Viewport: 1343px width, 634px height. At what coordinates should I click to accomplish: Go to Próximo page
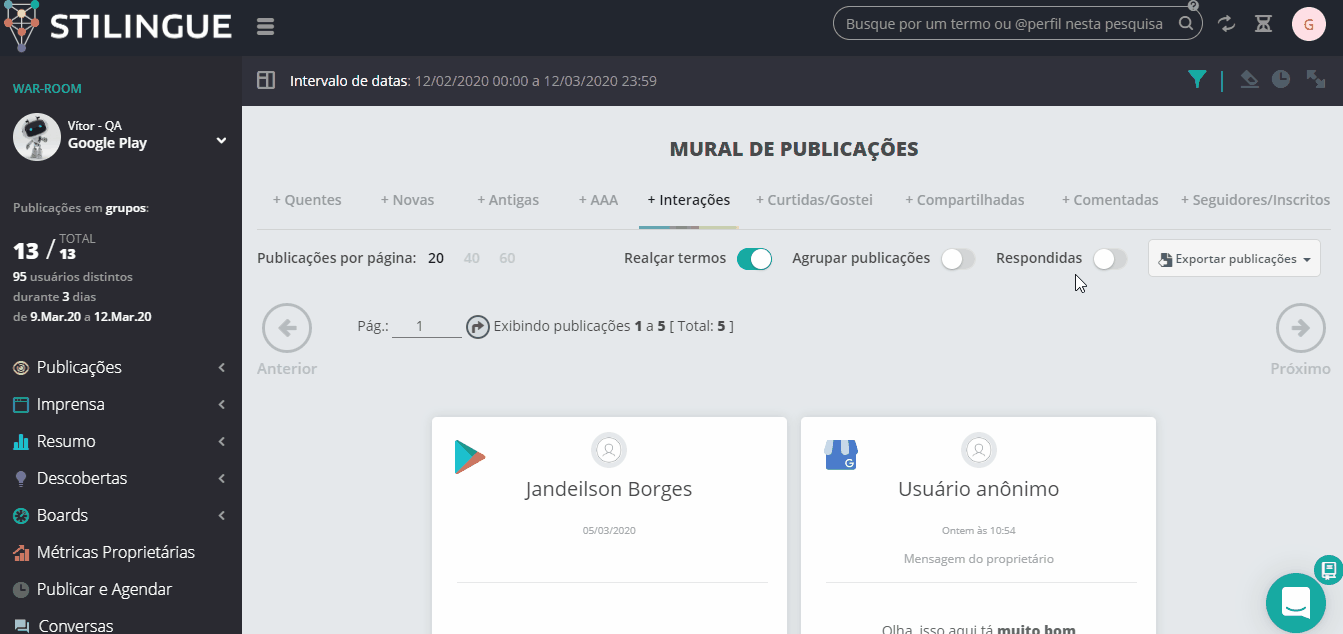click(1300, 340)
